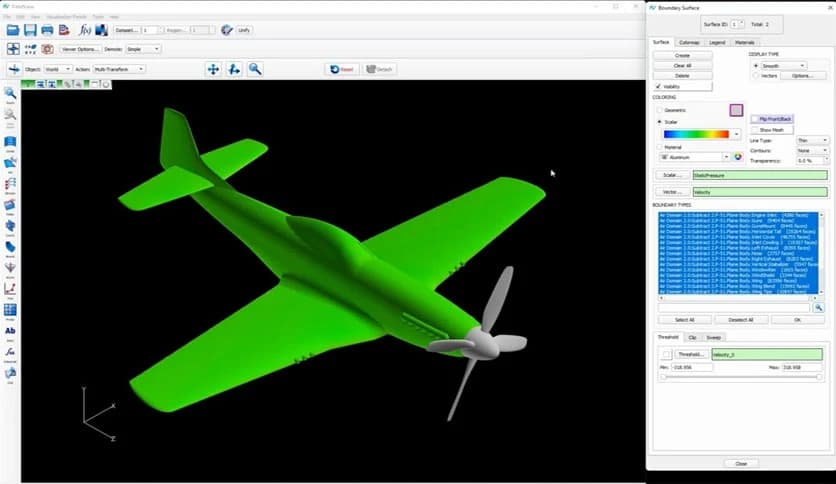Screen dimensions: 836x484
Task: Click the search magnifier beside boundary filter field
Action: point(818,308)
